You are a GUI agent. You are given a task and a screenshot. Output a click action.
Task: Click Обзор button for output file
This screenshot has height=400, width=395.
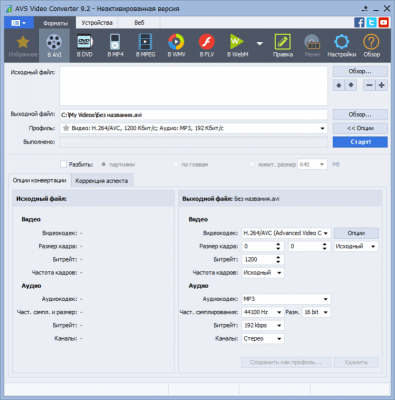coord(360,115)
